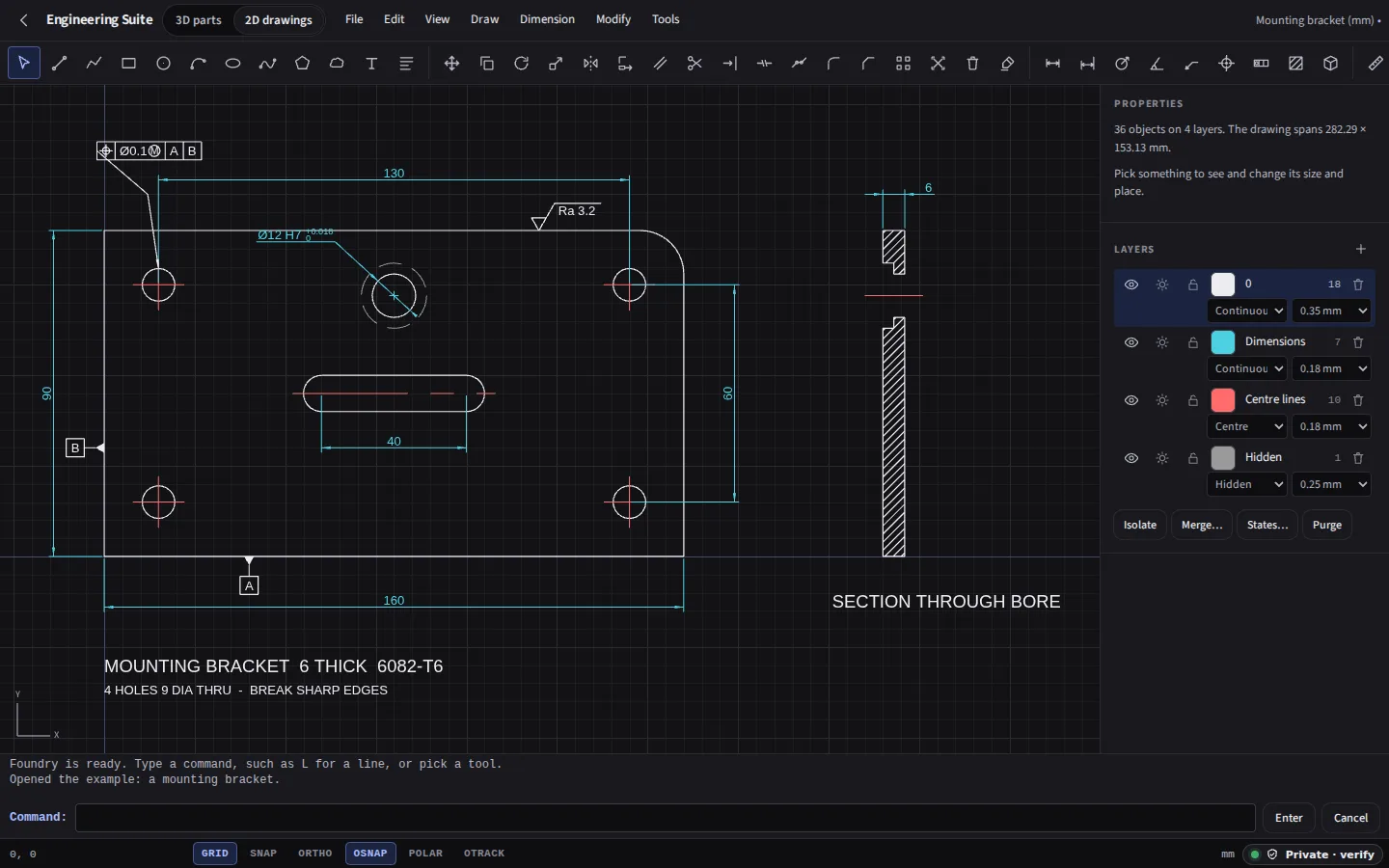Image resolution: width=1389 pixels, height=868 pixels.
Task: Select the Rectangle tool
Action: click(x=128, y=64)
